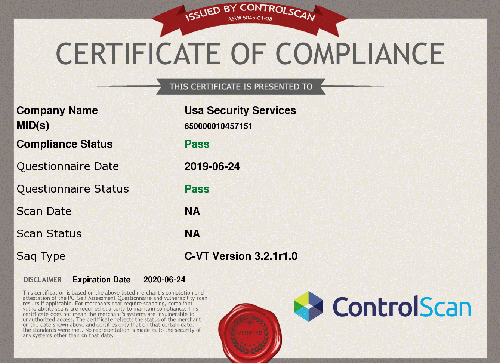Click the Saq Type label
500x363 pixels.
click(x=41, y=257)
